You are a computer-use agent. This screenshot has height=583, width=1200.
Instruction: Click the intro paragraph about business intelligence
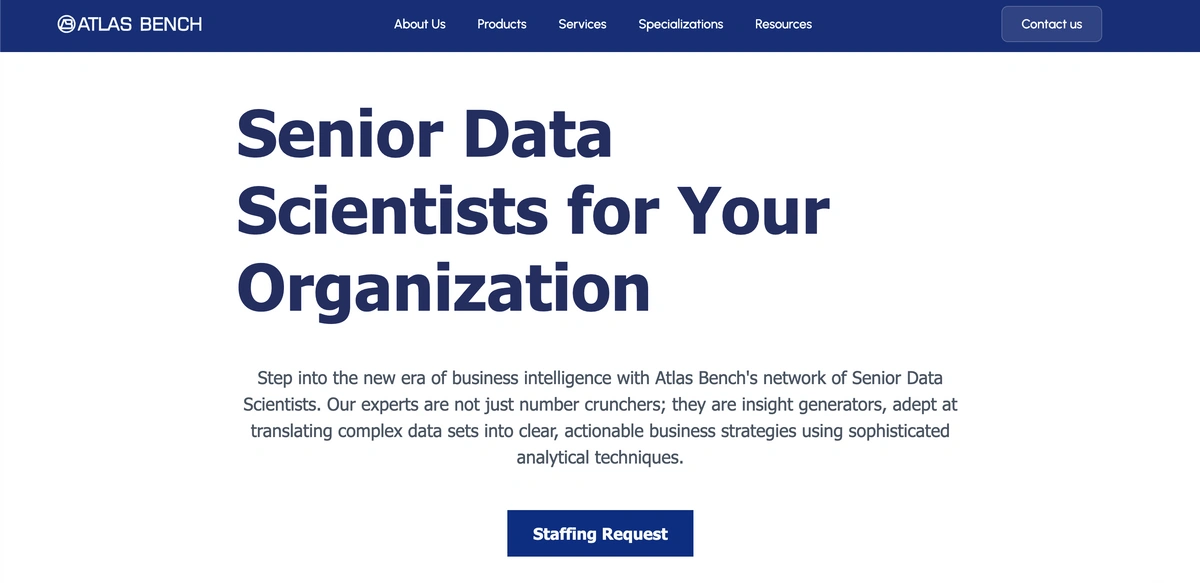pos(600,416)
